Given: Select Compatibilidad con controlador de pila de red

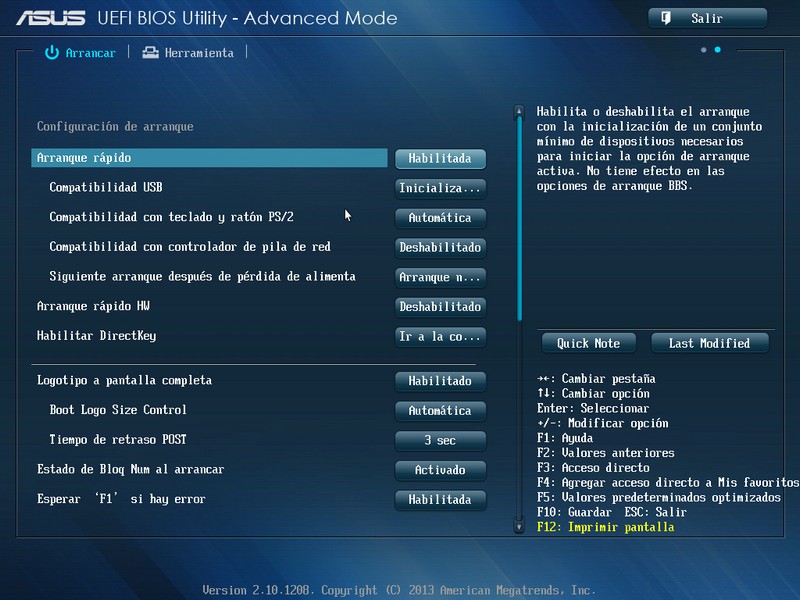Looking at the screenshot, I should (x=190, y=246).
